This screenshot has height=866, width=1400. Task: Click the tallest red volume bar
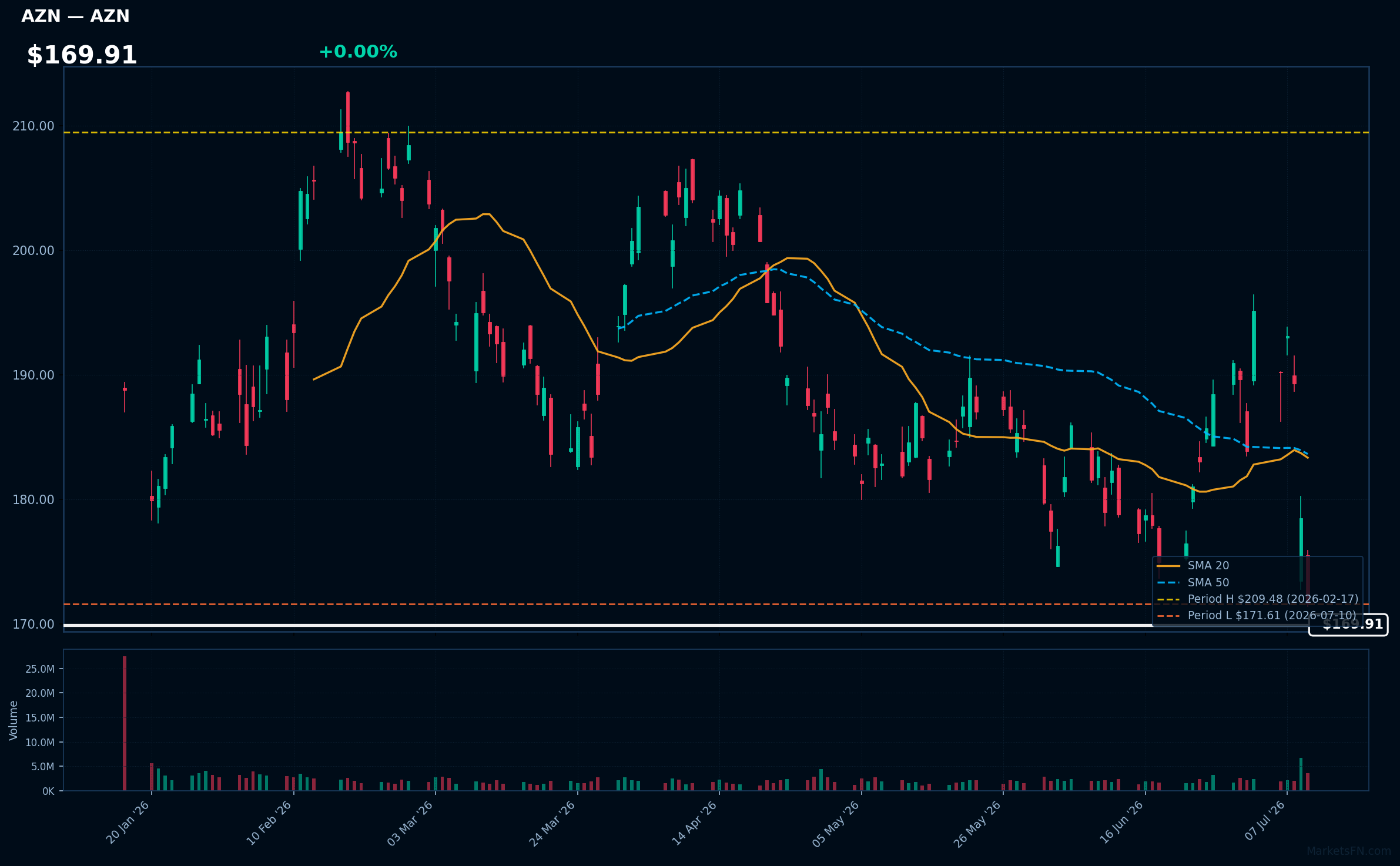click(125, 723)
